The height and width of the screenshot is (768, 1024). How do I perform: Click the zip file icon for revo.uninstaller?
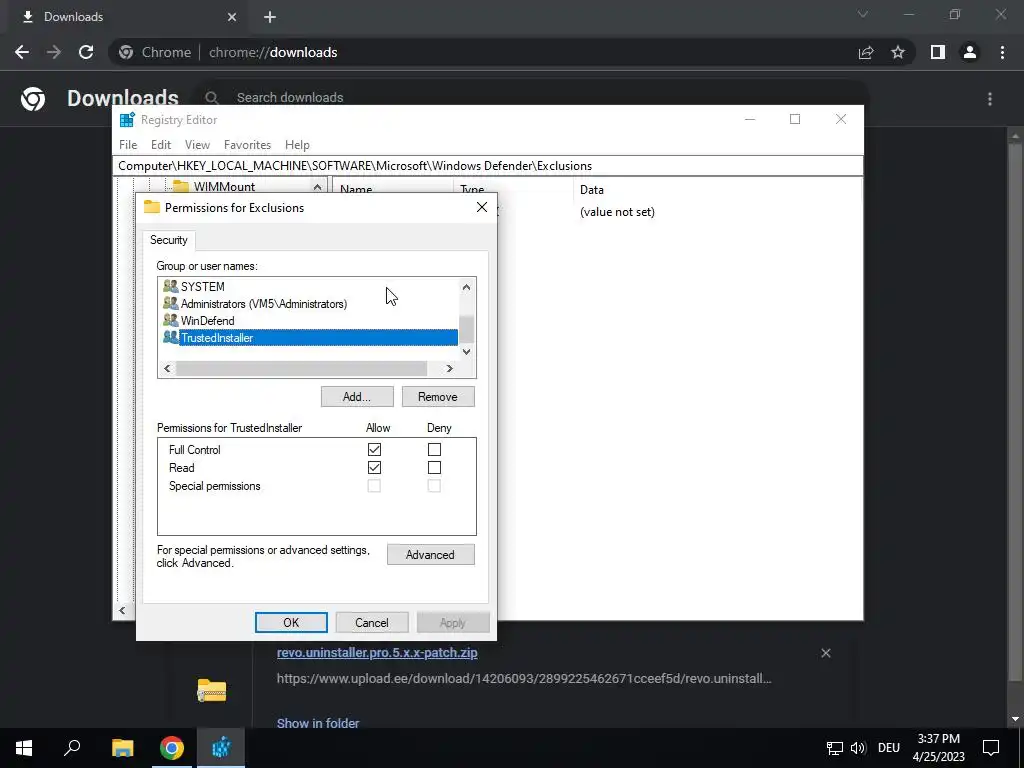212,690
